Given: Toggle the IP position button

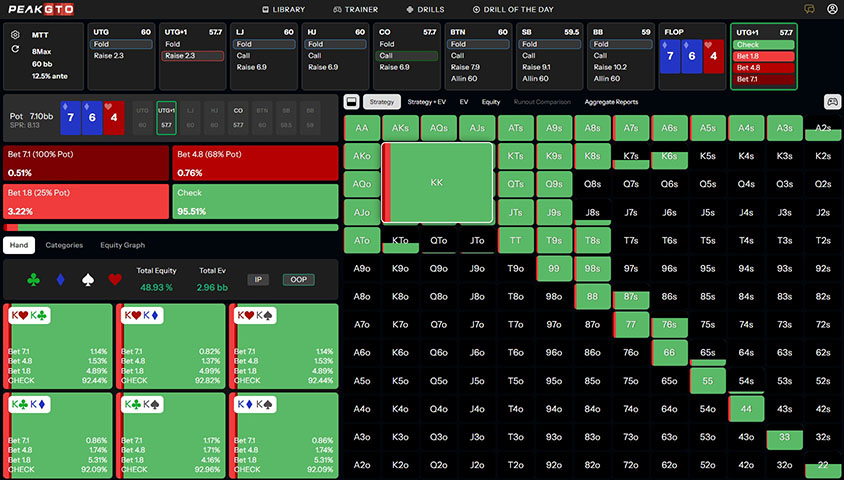Looking at the screenshot, I should (x=258, y=280).
